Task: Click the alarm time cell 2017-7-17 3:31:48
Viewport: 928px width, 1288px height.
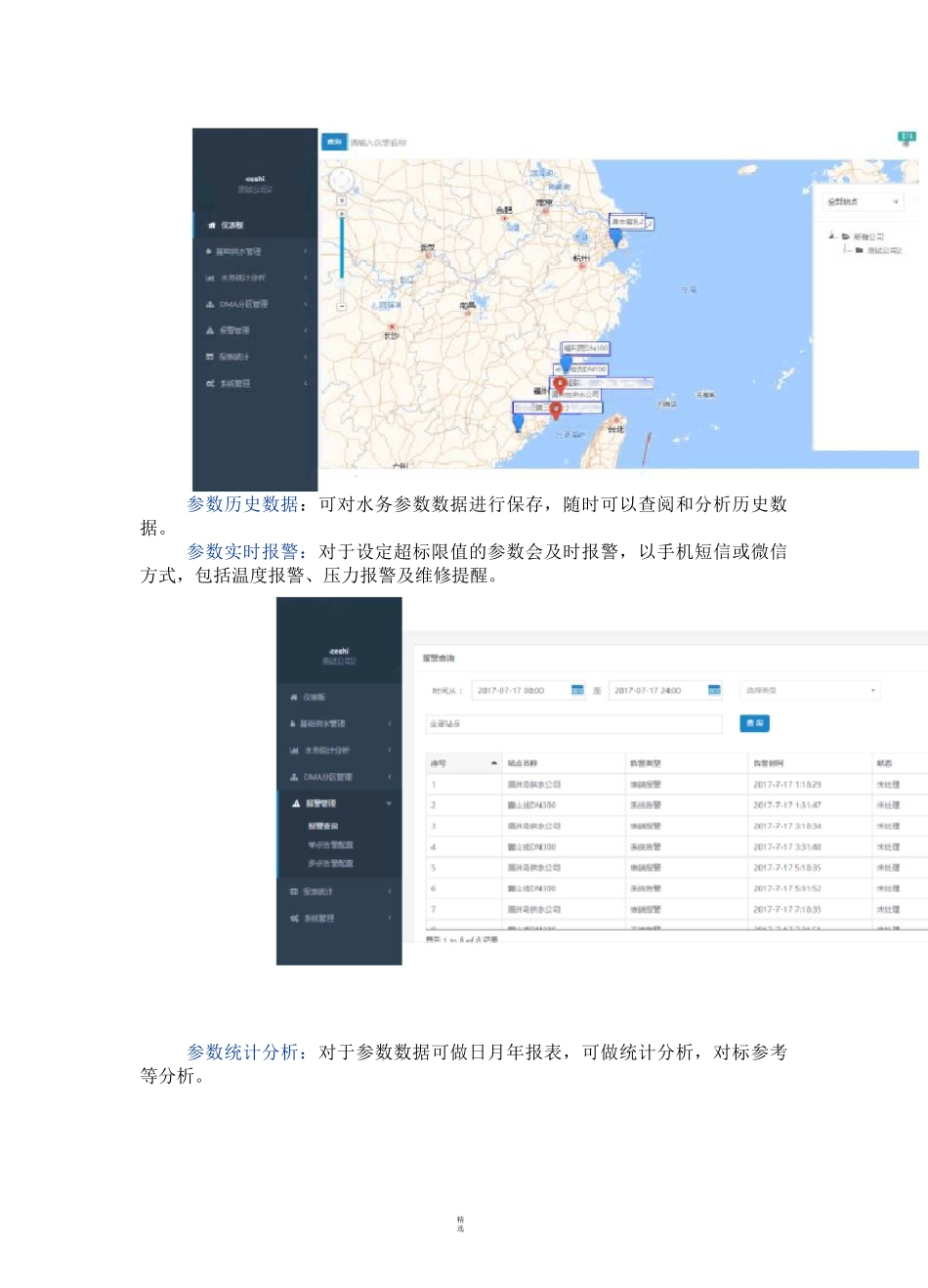Action: pyautogui.click(x=787, y=847)
